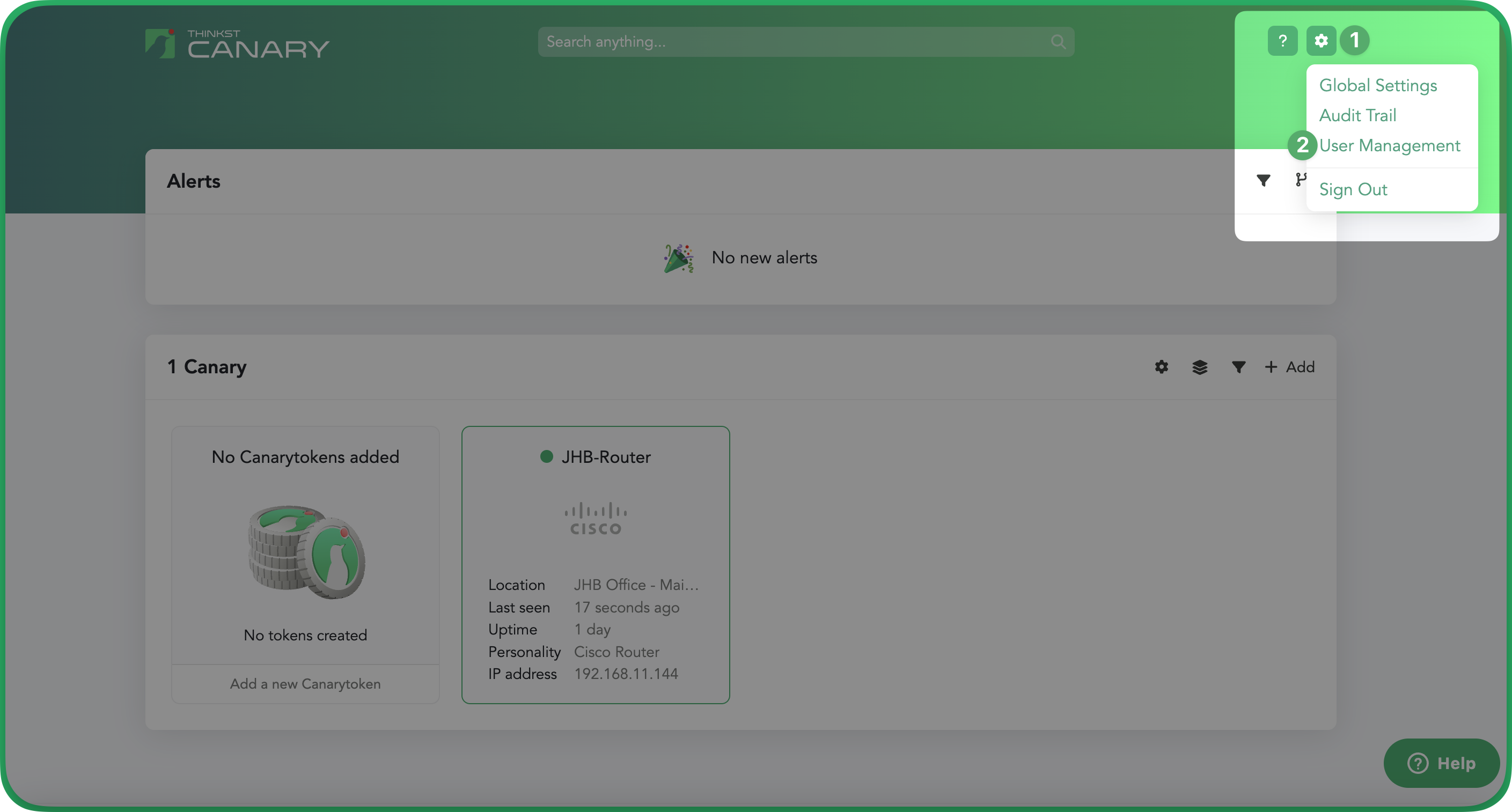Click Sign Out in the dropdown
This screenshot has width=1512, height=812.
(1352, 189)
